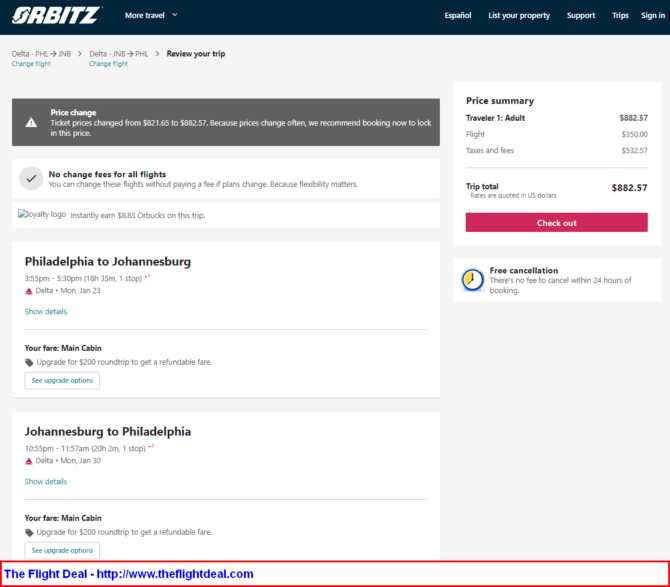
Task: Click Change flight under Delta JNB to PHL
Action: tap(108, 64)
